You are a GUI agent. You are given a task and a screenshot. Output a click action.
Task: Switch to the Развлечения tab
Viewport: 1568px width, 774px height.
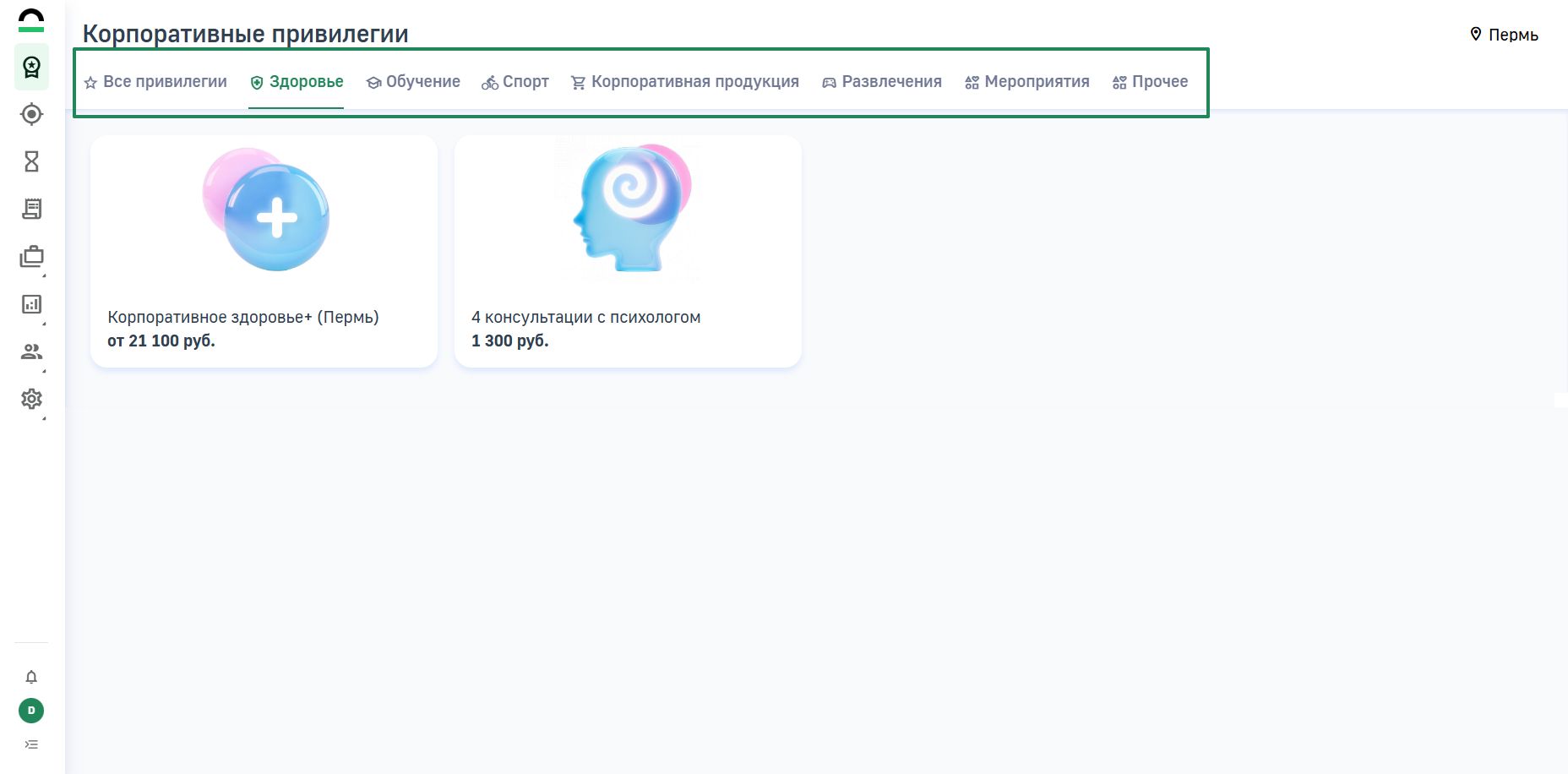click(882, 82)
